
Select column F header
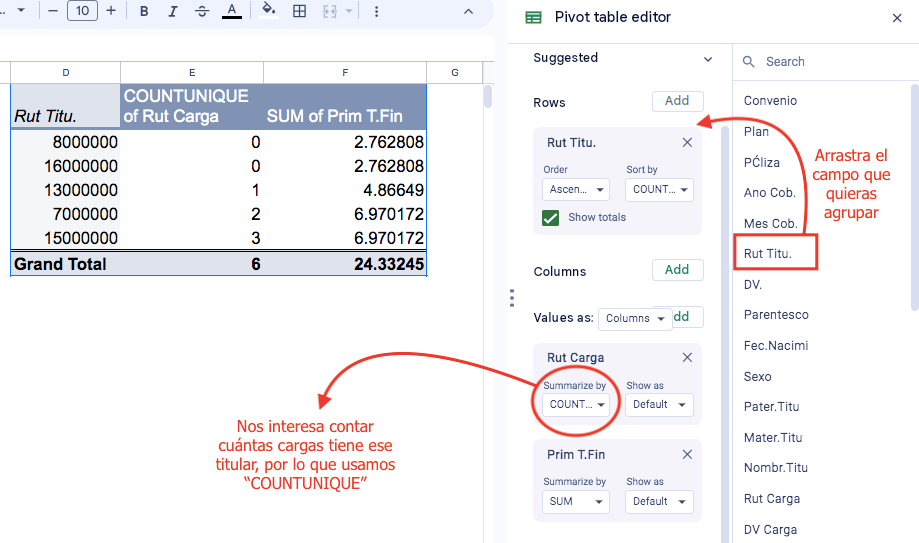(345, 73)
